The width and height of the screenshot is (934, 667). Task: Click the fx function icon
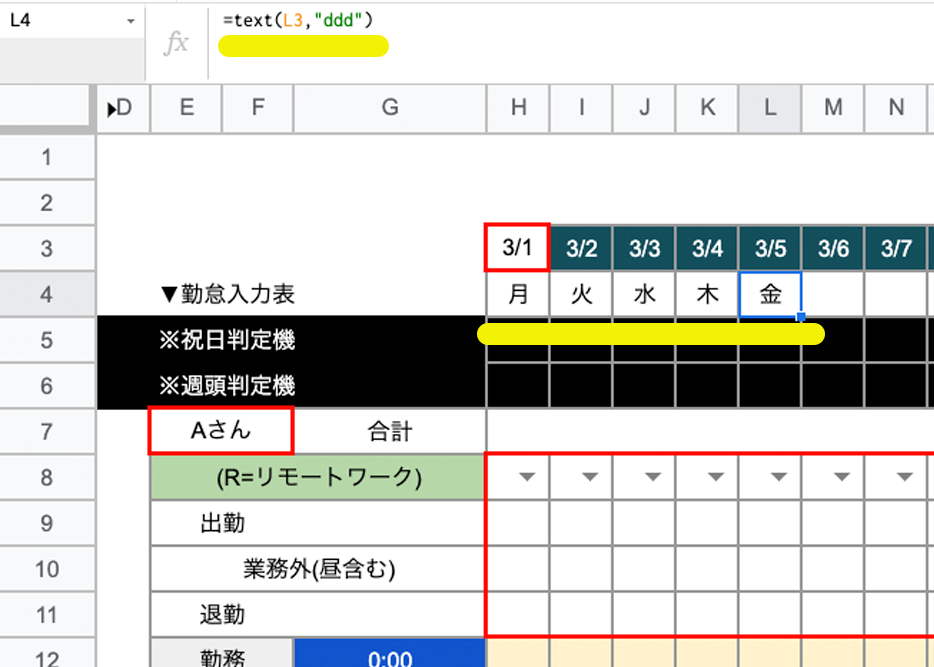coord(176,43)
